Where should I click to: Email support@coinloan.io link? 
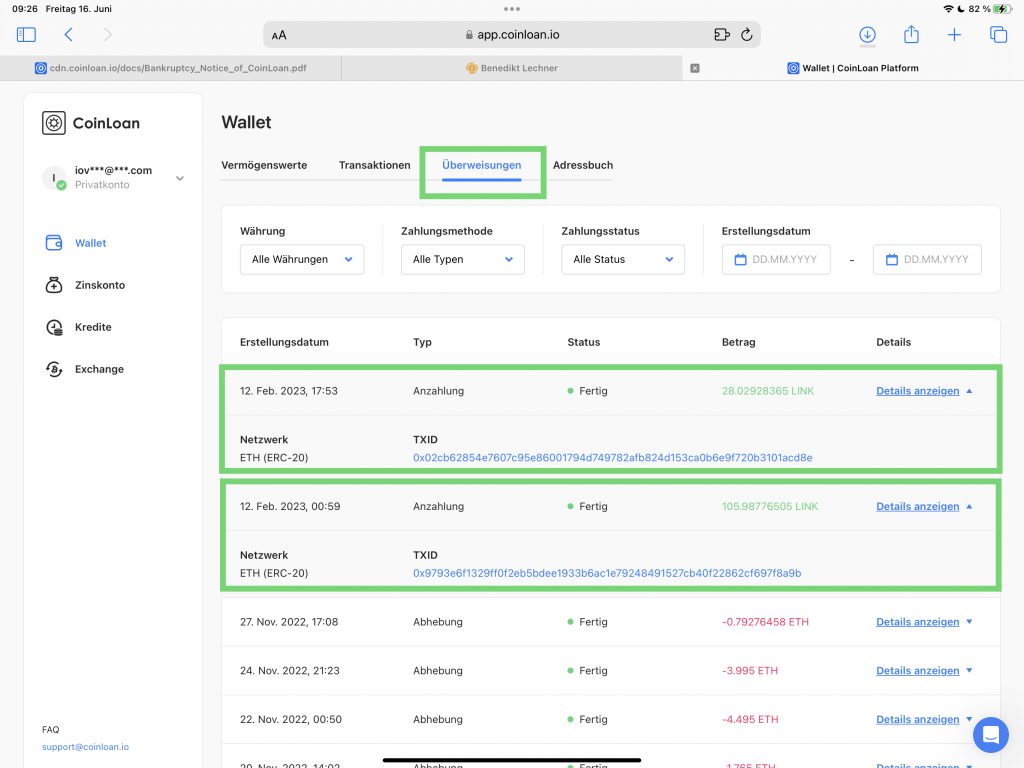(86, 747)
